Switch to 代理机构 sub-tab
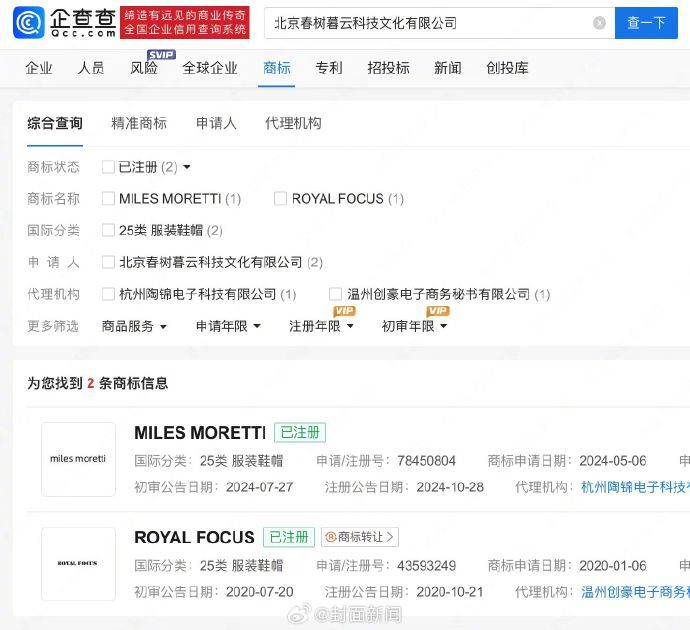This screenshot has width=690, height=630. pos(293,123)
